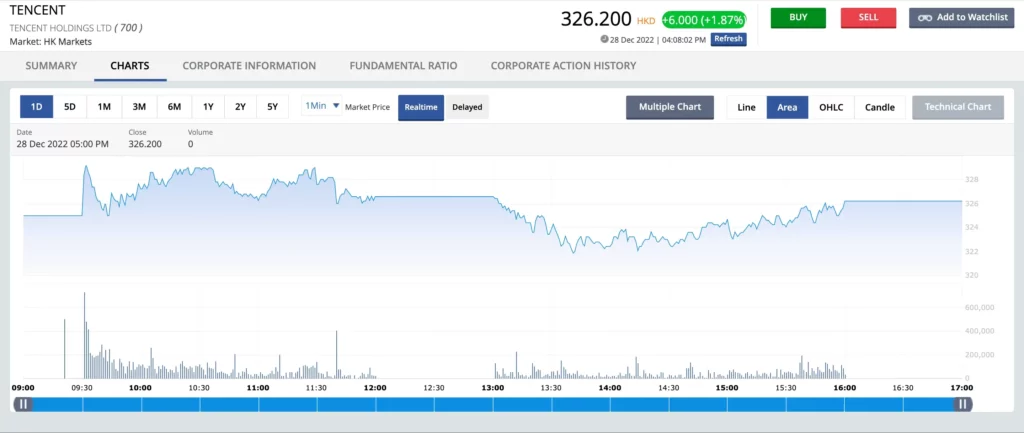Open the 1Min interval dropdown

point(322,106)
